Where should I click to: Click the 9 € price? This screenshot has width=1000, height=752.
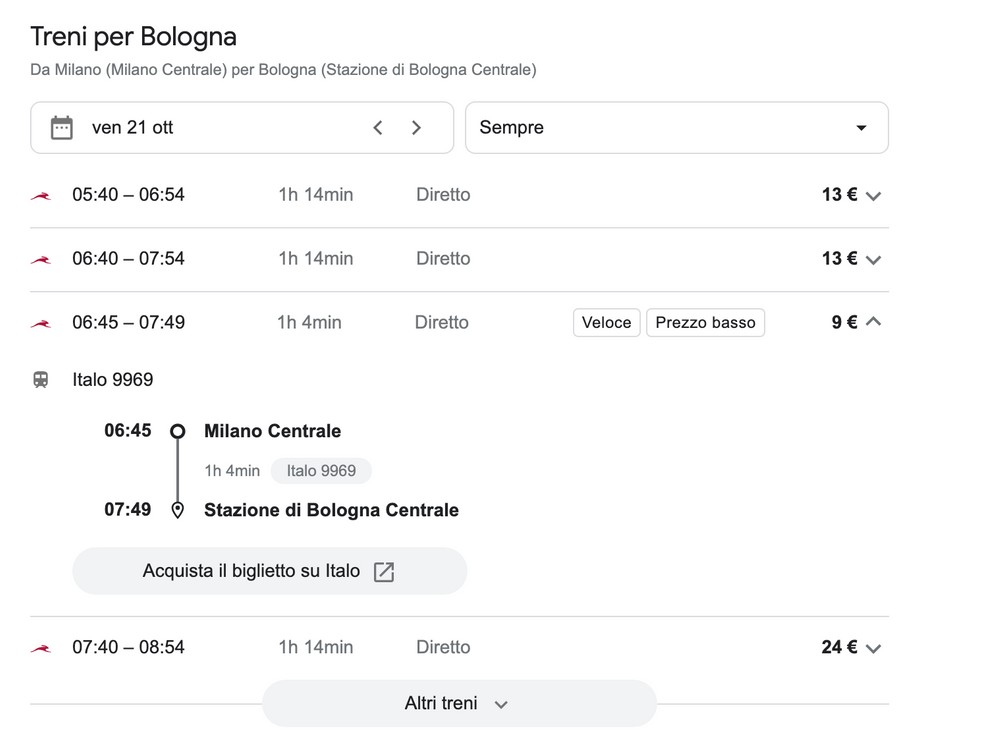[844, 322]
